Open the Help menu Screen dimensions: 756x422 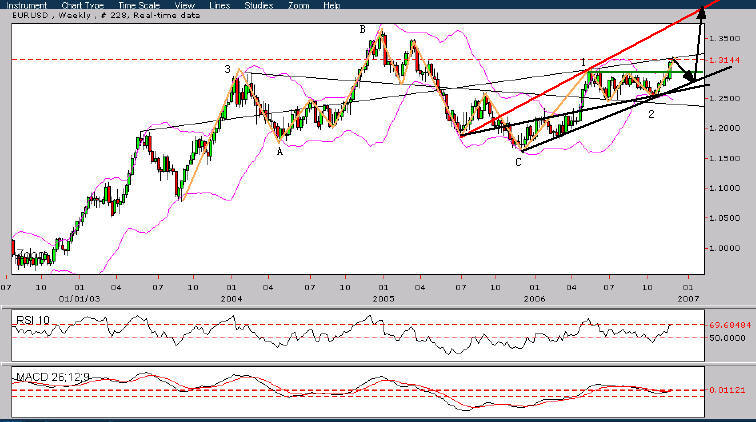click(332, 5)
